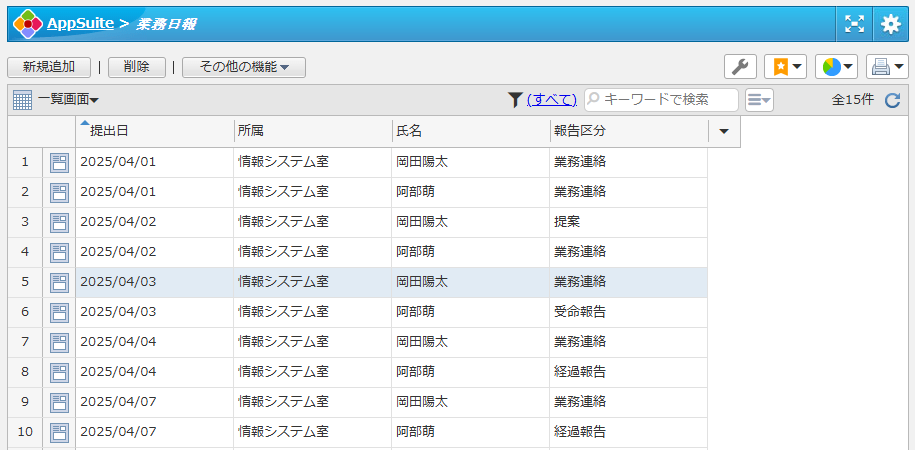Expand the column options arrow in header
This screenshot has height=450, width=915.
point(724,131)
